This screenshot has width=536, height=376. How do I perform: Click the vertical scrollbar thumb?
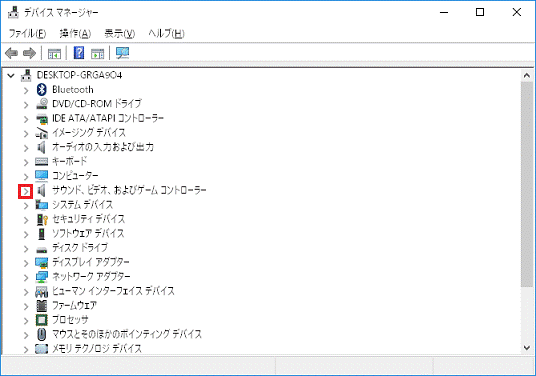pos(527,185)
